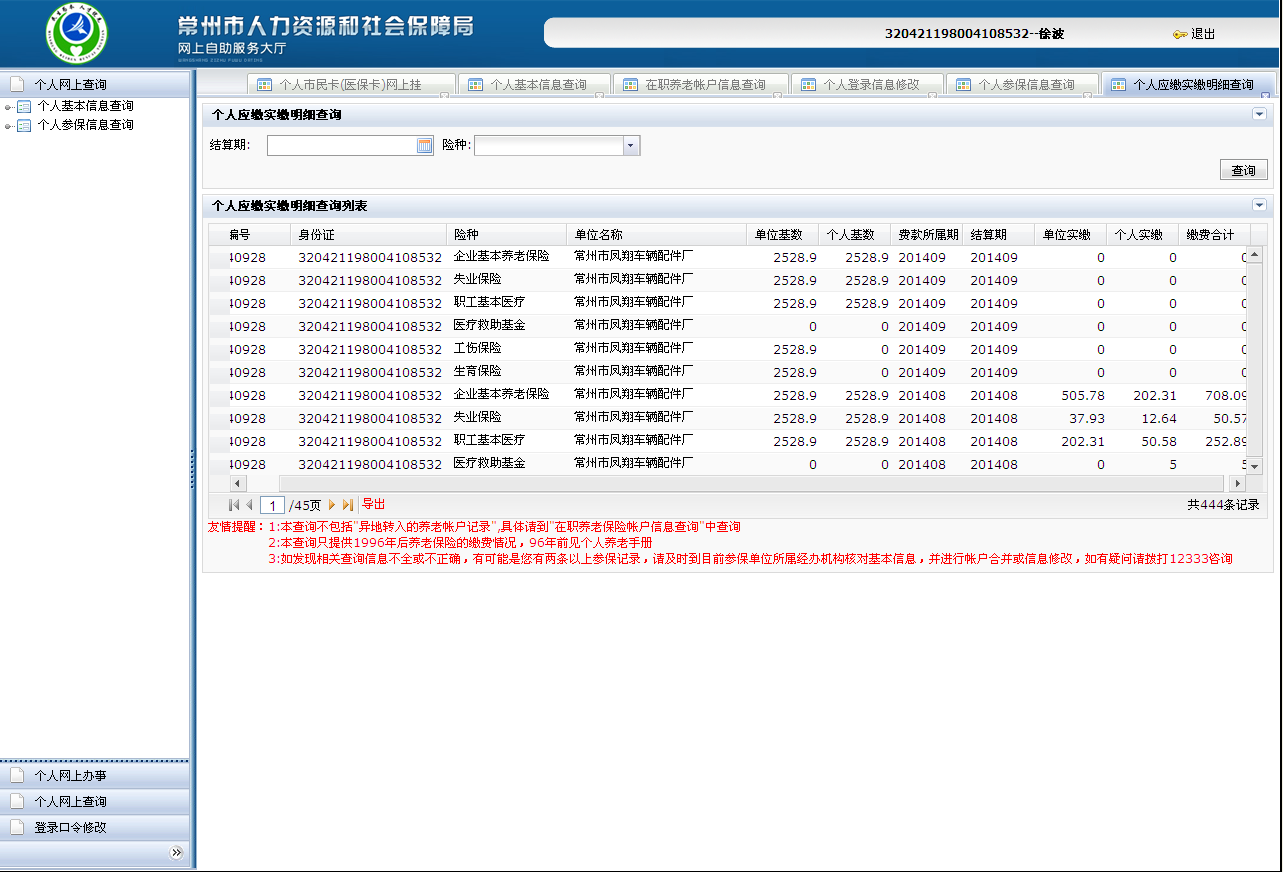Close the 个人参保信息查询 tab
Viewport: 1284px width, 872px height.
coord(1088,96)
